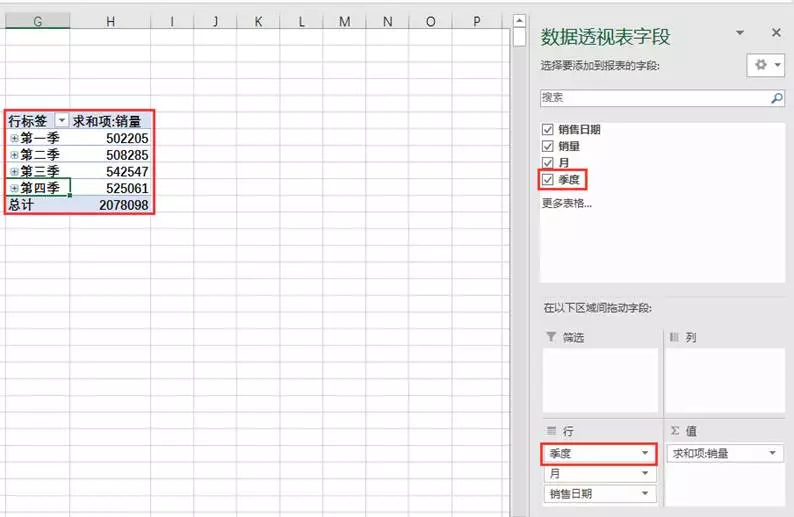Select the 求和项:销量 header cell
Viewport: 794px width, 517px height.
tap(110, 121)
